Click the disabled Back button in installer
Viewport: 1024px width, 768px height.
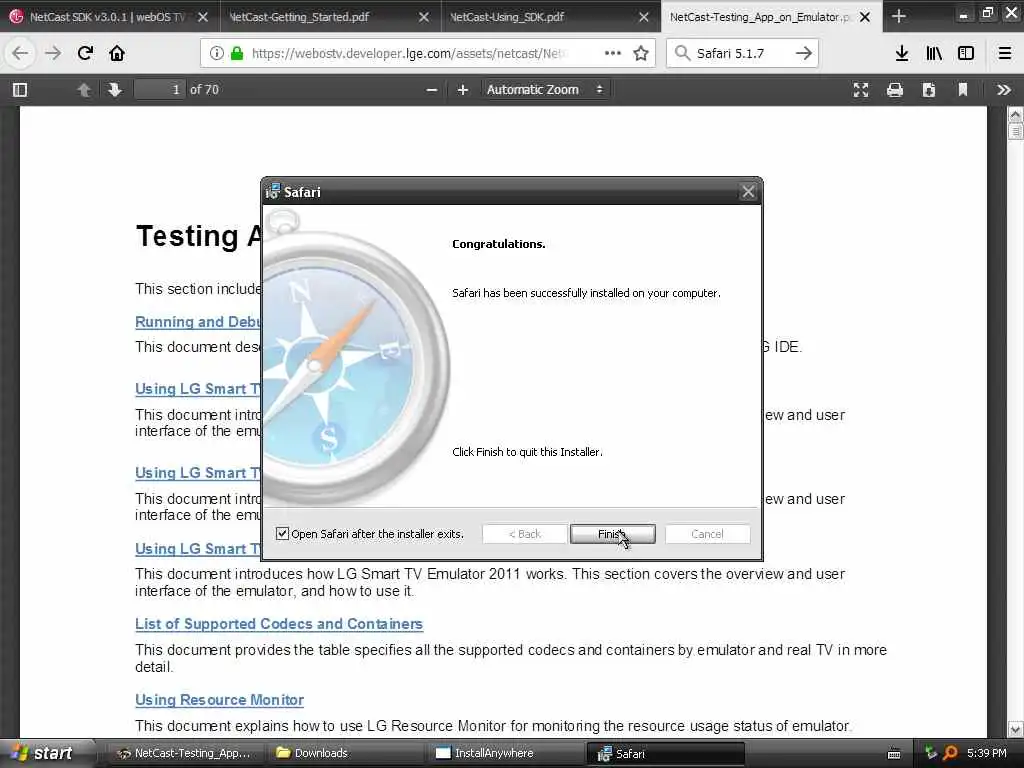click(524, 534)
